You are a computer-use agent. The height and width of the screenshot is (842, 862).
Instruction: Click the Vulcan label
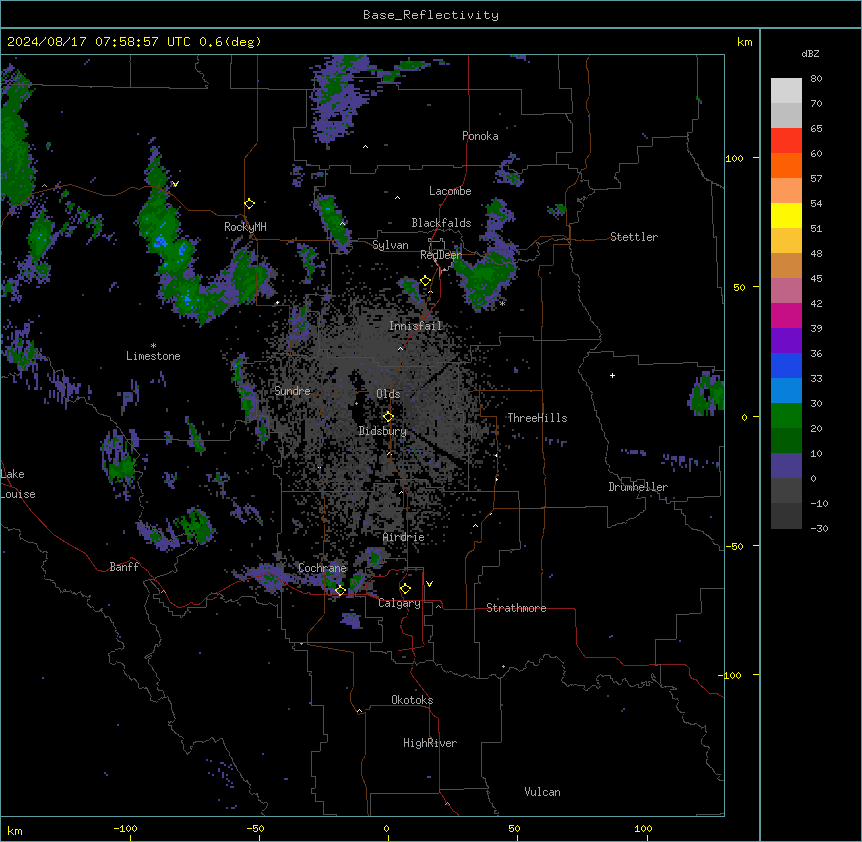[542, 792]
